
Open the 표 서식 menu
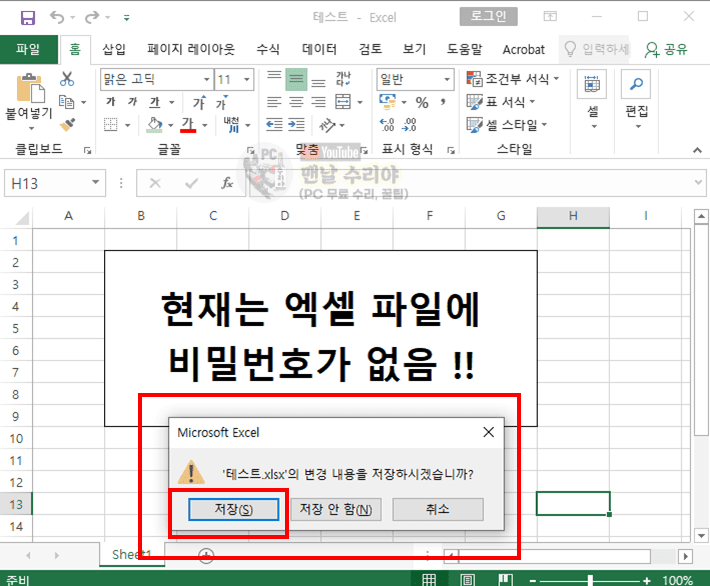[x=501, y=102]
